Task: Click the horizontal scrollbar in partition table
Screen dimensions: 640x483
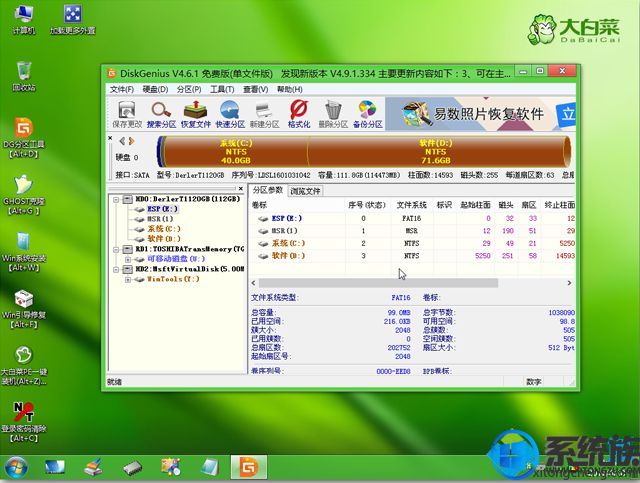Action: (x=378, y=283)
